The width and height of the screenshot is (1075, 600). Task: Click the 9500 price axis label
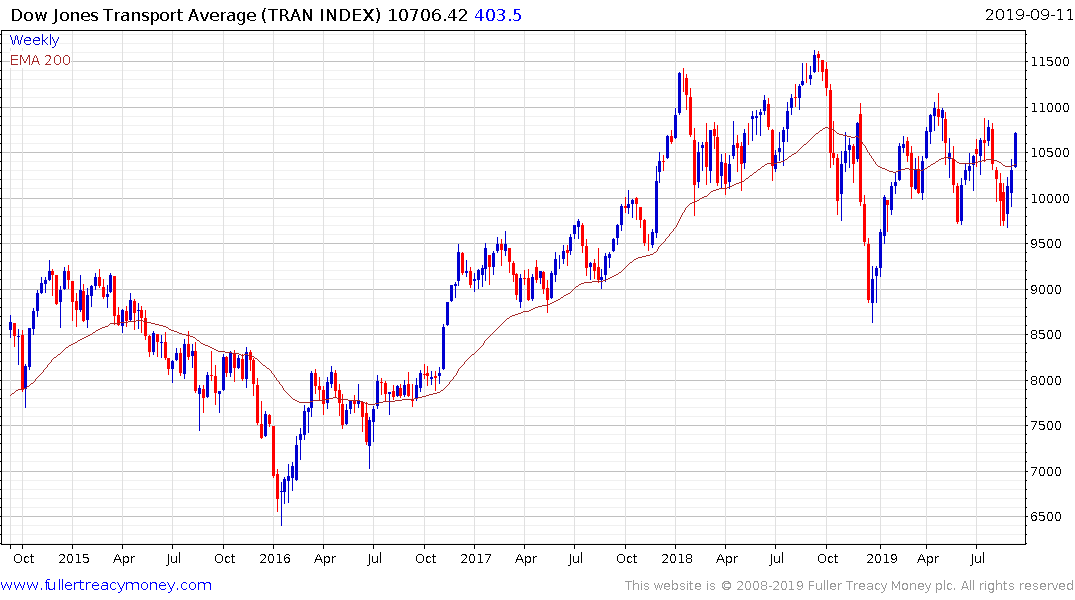tap(1046, 243)
